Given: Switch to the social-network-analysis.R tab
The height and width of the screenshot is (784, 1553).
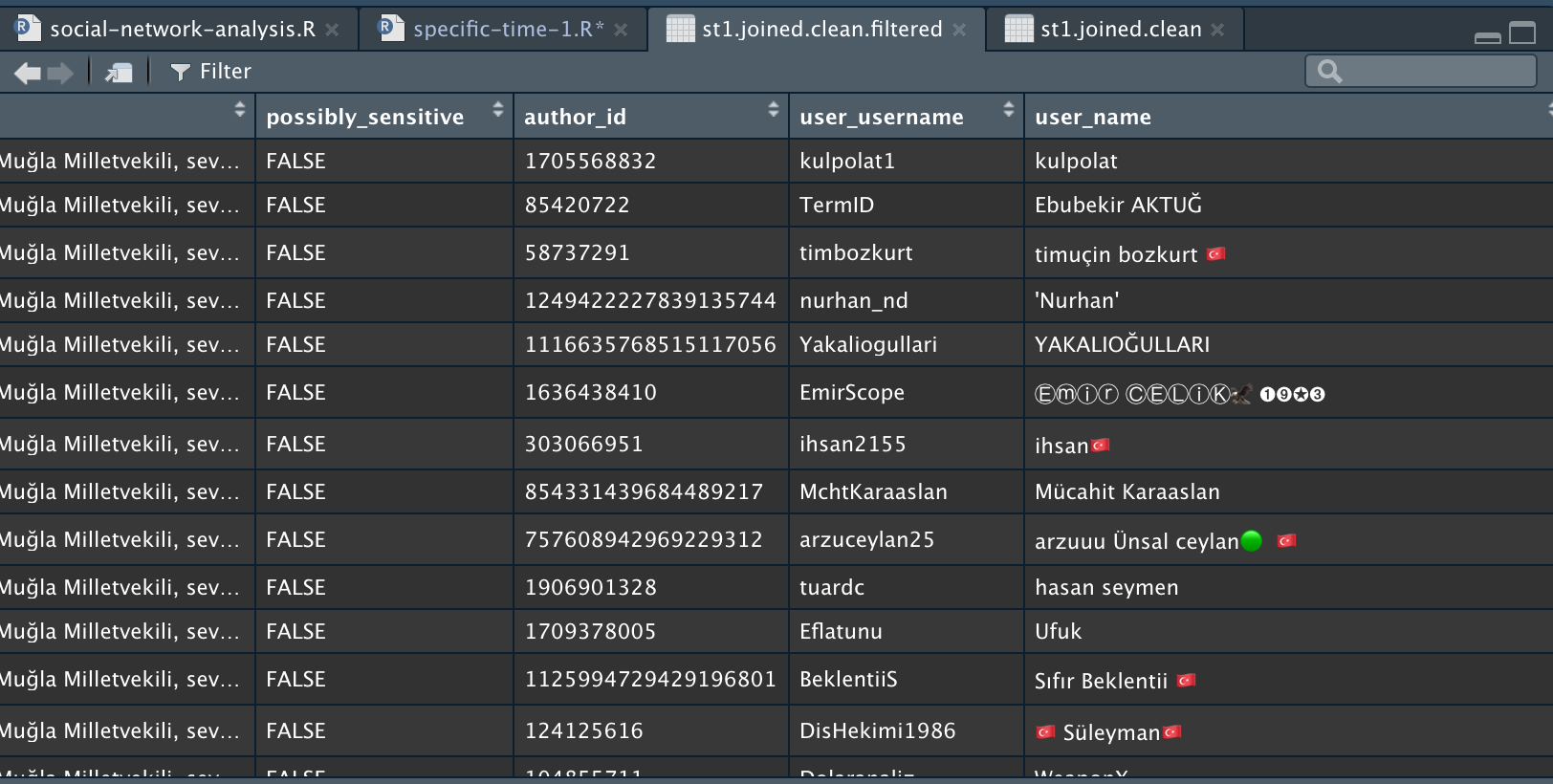Looking at the screenshot, I should [x=182, y=30].
